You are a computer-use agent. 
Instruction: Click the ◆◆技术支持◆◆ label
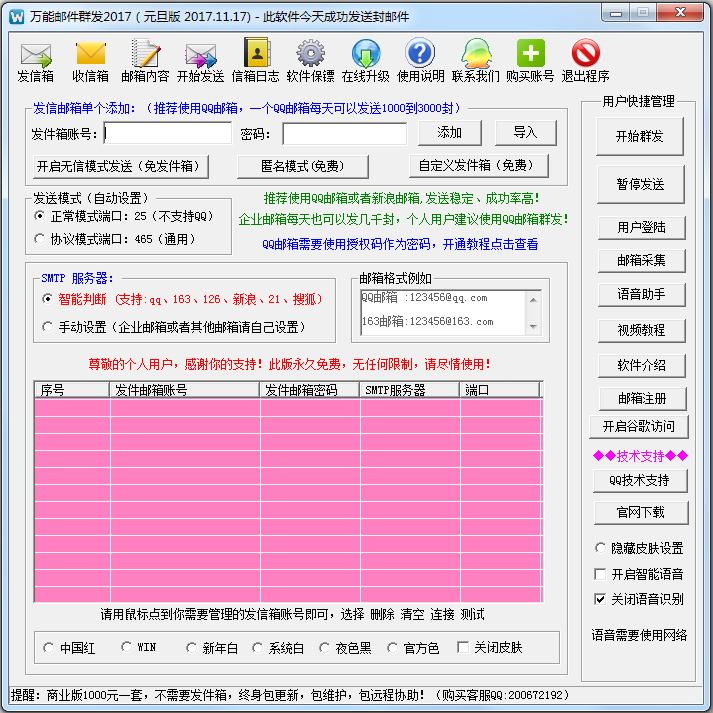640,456
